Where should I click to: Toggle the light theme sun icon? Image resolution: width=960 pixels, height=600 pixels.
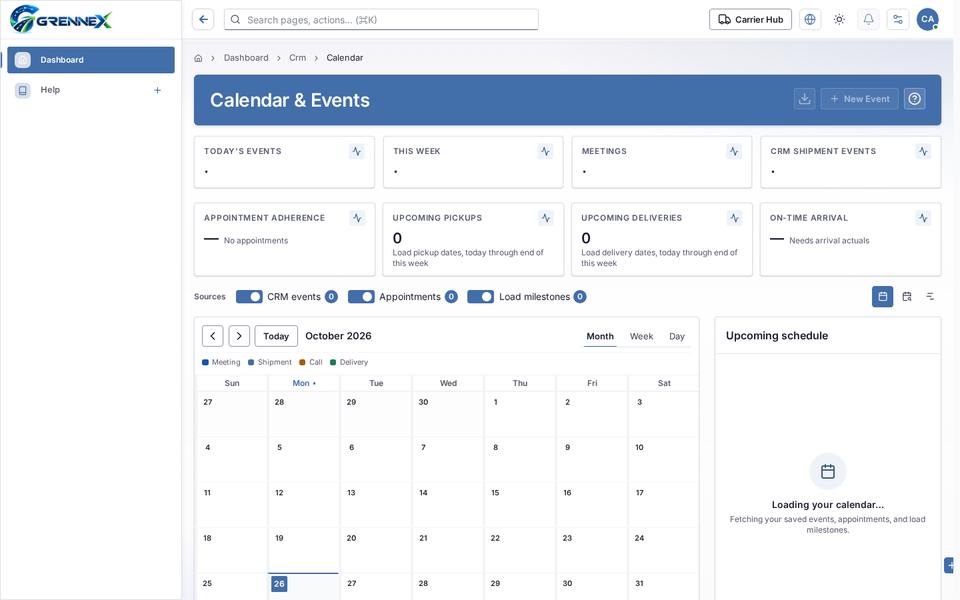[839, 20]
